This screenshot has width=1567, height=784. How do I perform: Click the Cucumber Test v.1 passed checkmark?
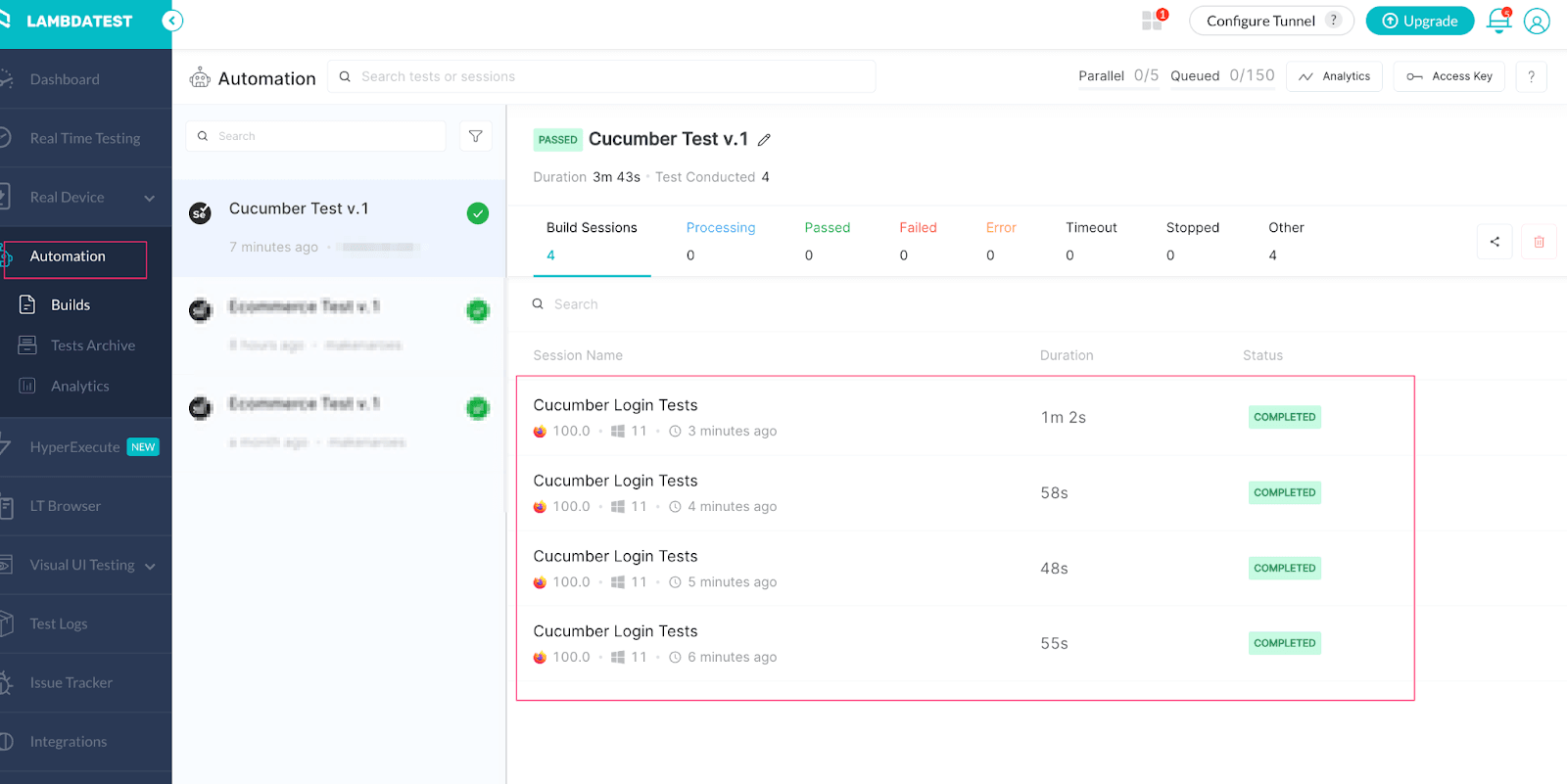click(478, 213)
